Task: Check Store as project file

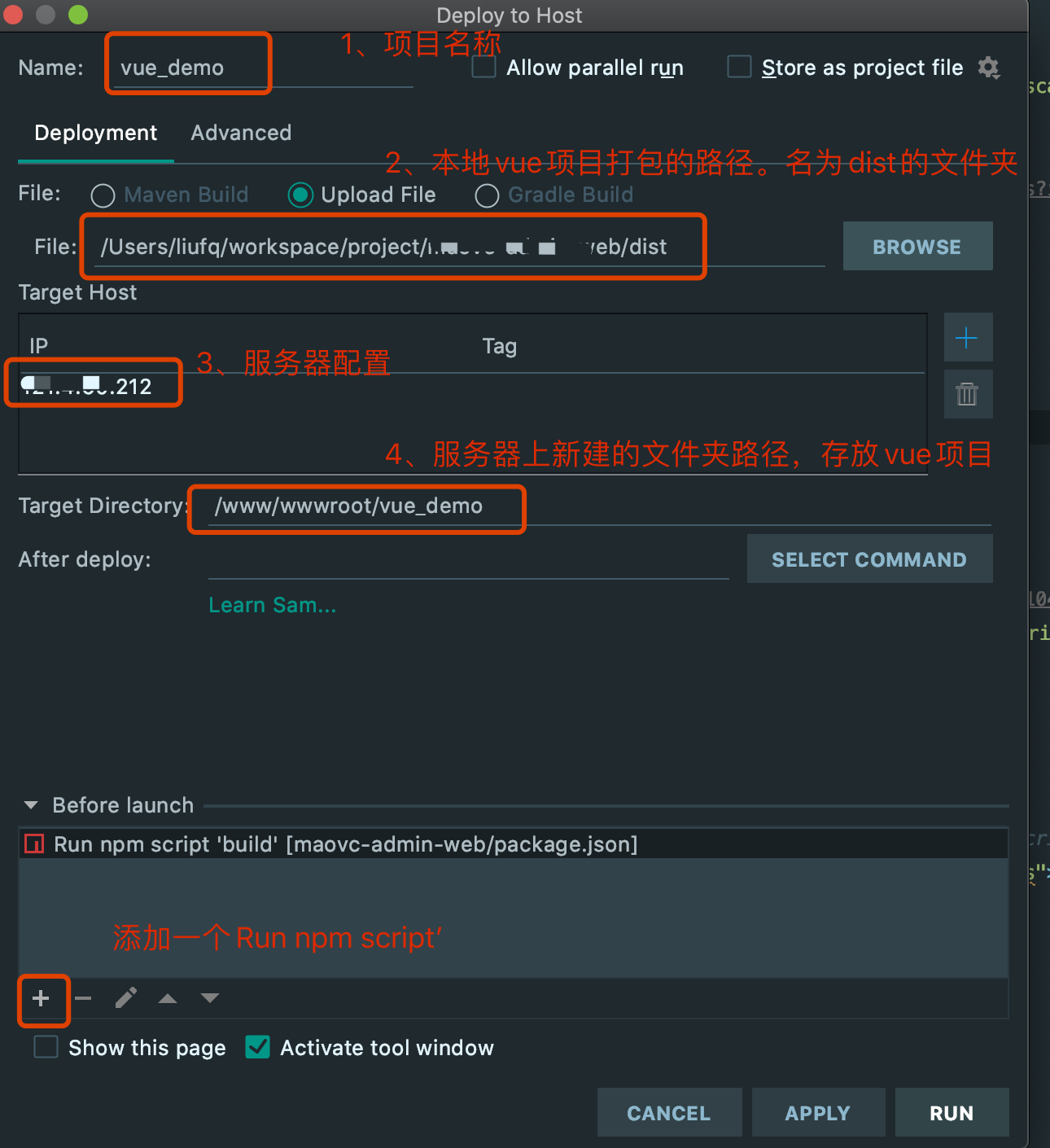Action: click(739, 67)
